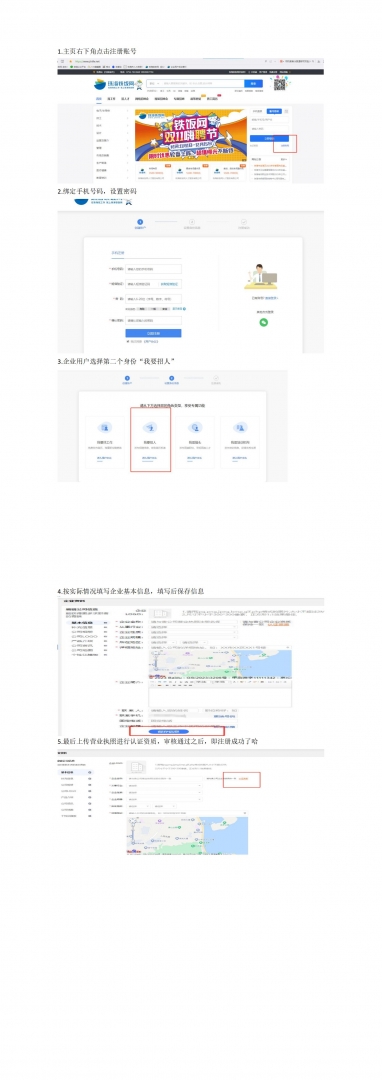Select the third identity card icon
Viewport: 382px width, 1080px height.
[194, 427]
